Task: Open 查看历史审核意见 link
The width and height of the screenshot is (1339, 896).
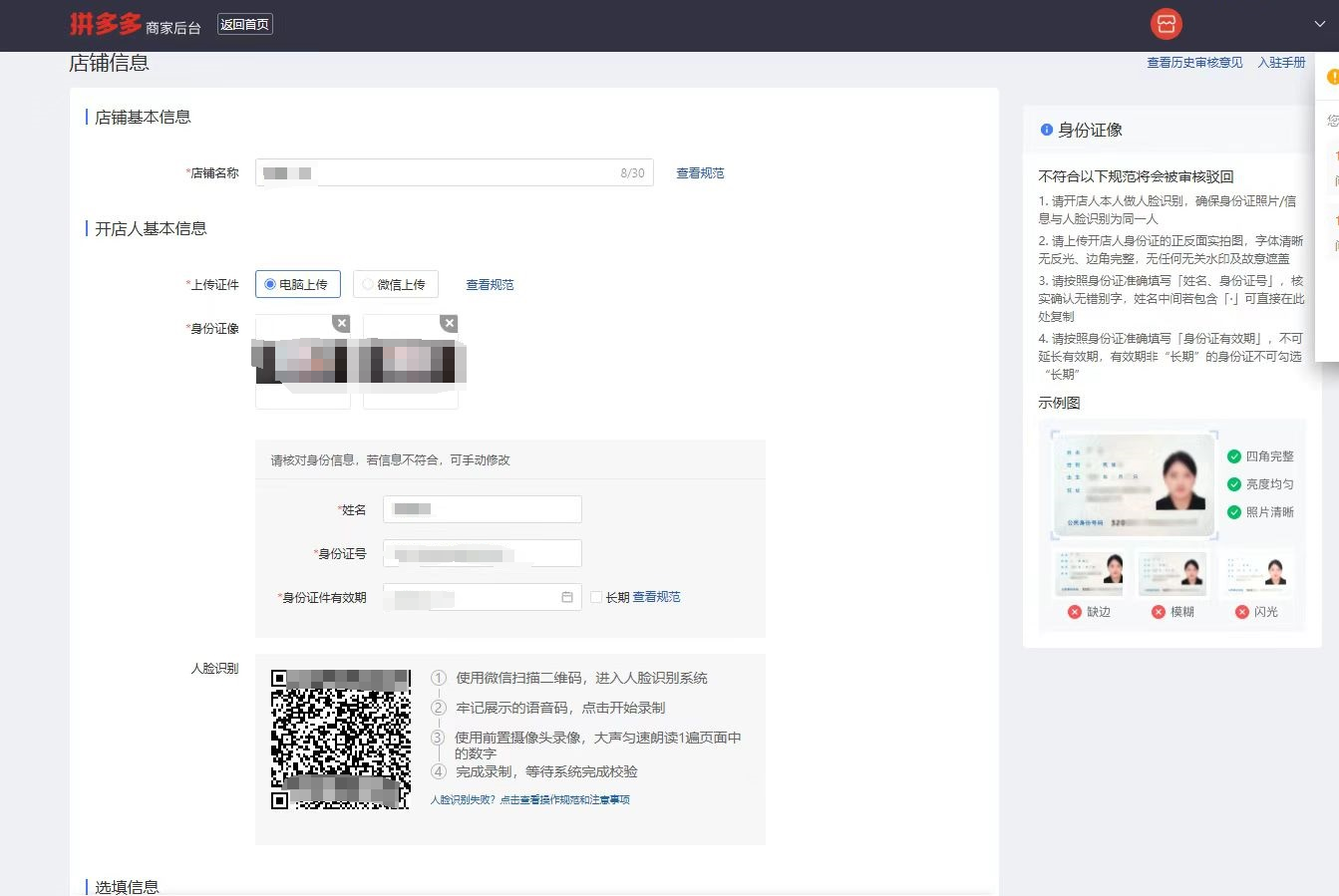Action: click(1193, 63)
